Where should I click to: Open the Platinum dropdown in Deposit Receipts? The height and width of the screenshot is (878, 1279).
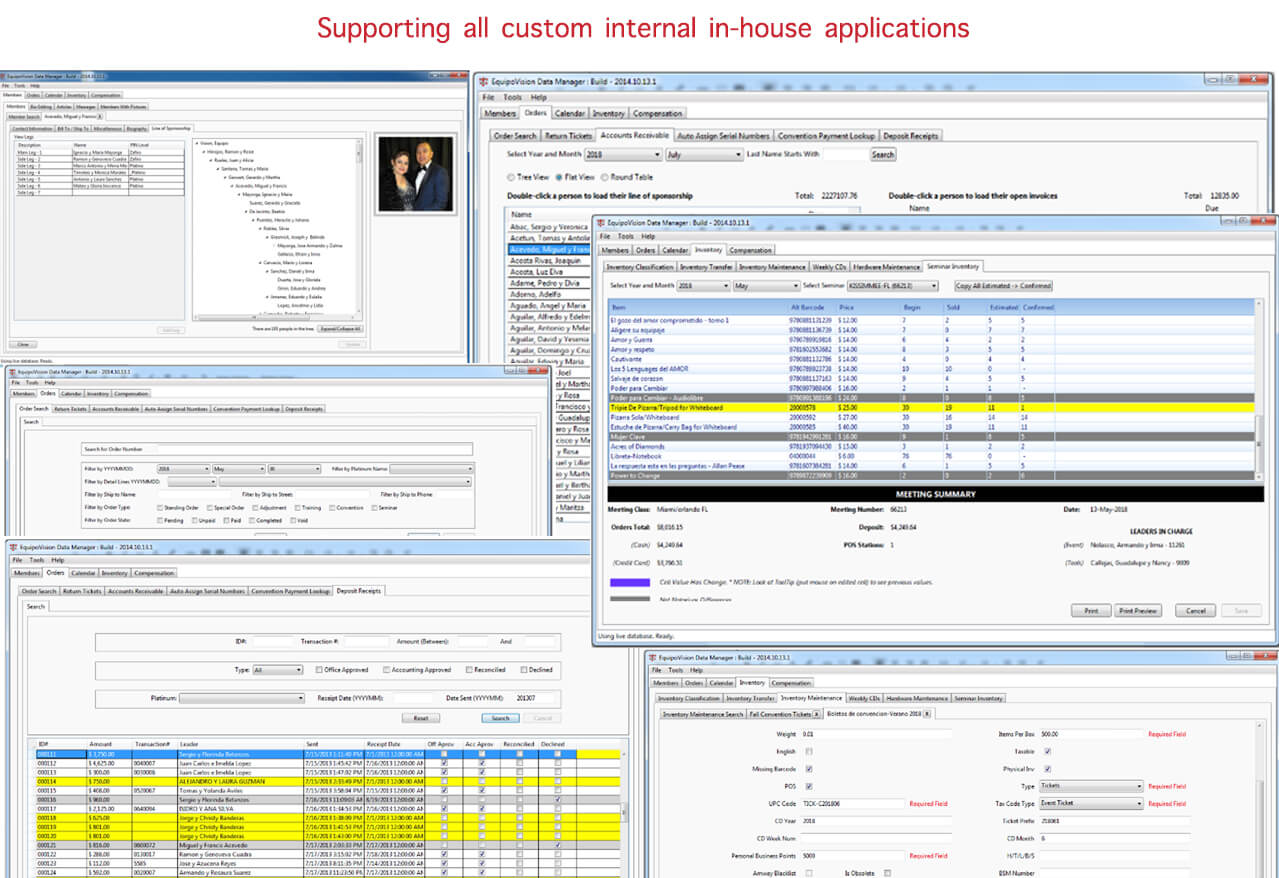tap(242, 698)
